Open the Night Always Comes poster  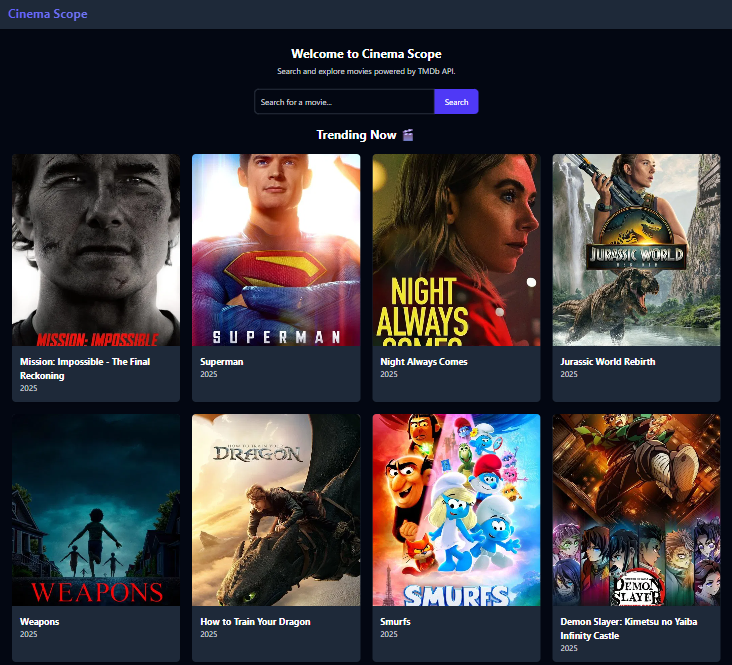[456, 250]
